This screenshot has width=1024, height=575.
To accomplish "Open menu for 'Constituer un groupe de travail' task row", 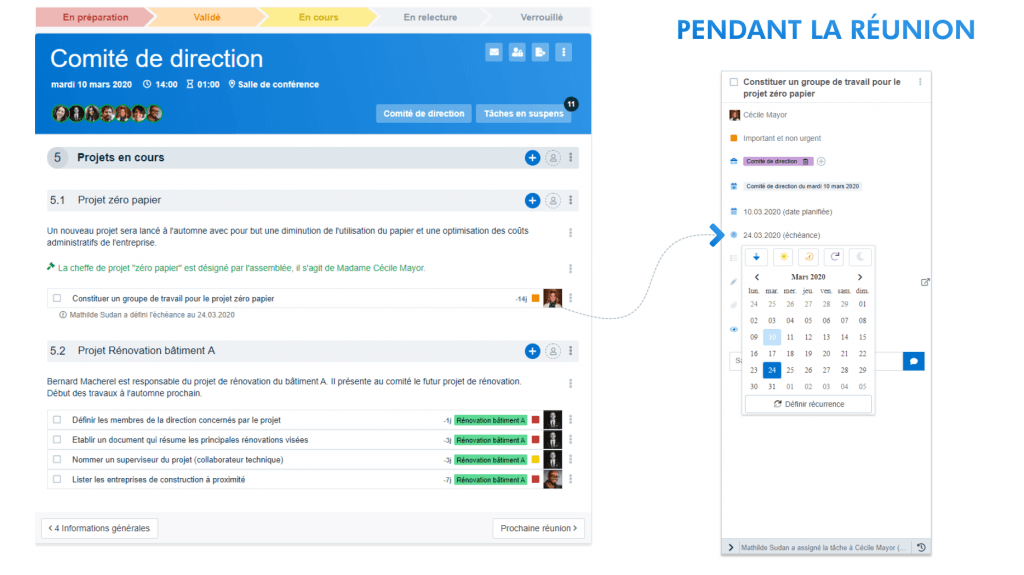I will point(571,298).
